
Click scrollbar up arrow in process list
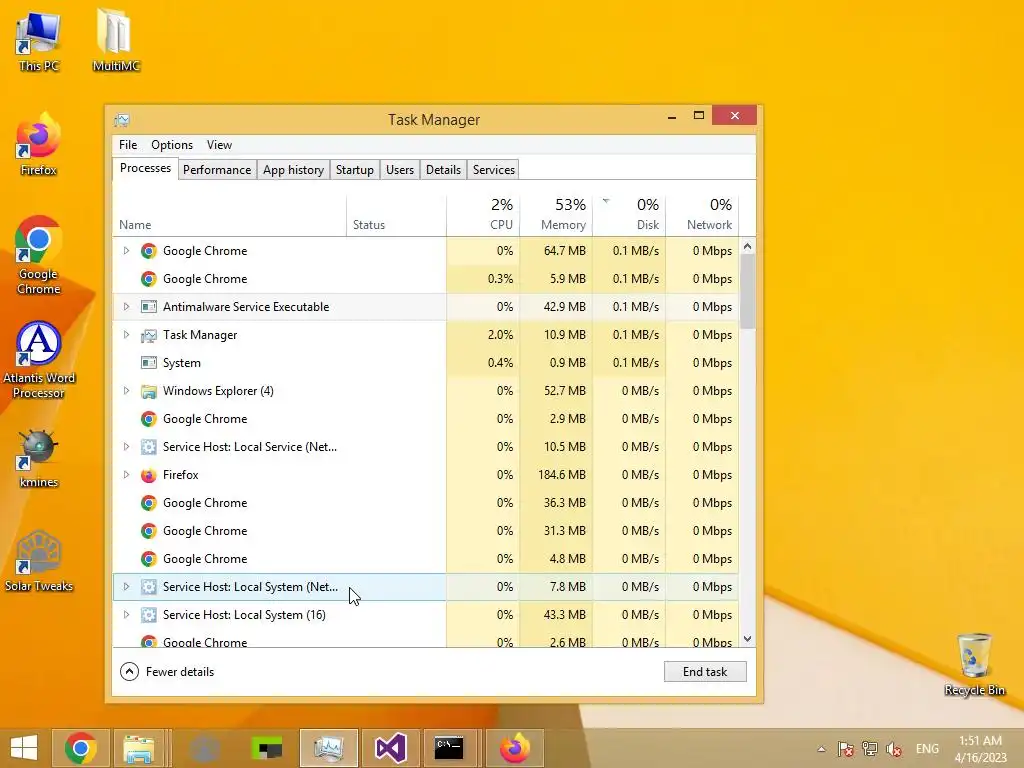point(748,247)
